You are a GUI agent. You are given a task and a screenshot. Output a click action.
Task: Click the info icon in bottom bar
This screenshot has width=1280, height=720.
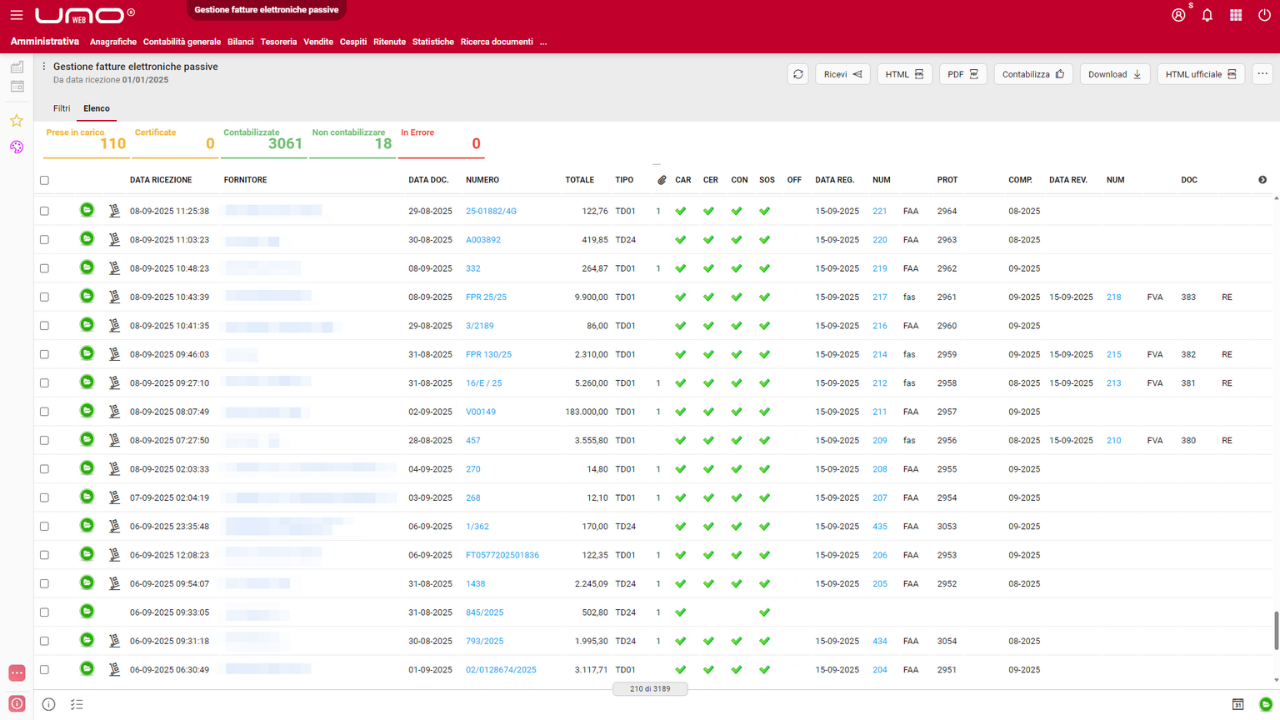(x=49, y=704)
